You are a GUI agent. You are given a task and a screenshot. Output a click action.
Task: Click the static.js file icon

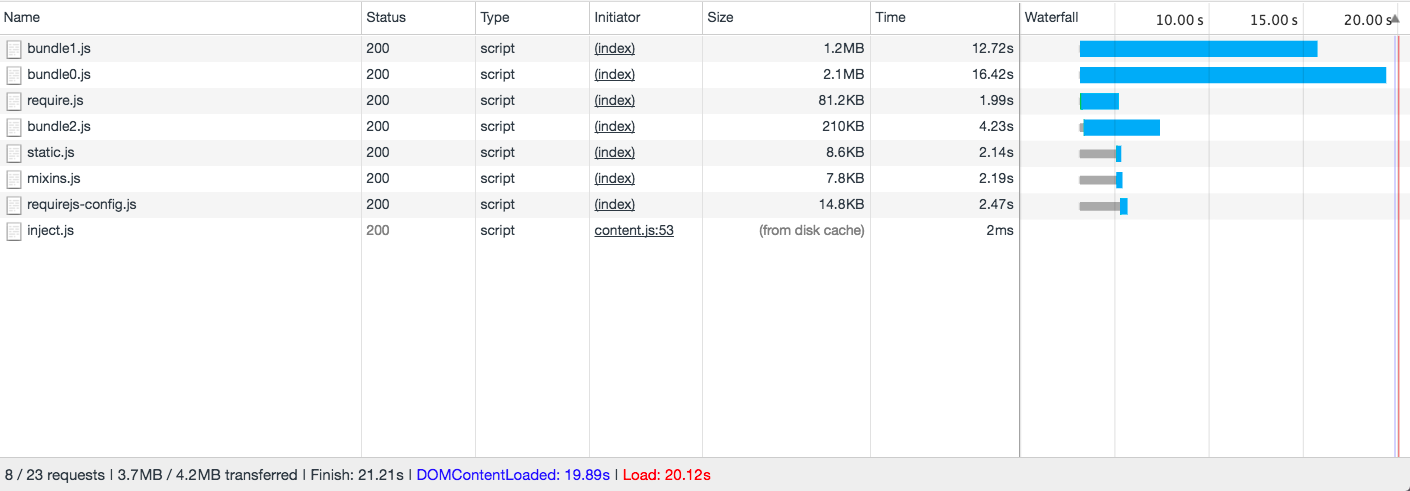click(14, 153)
